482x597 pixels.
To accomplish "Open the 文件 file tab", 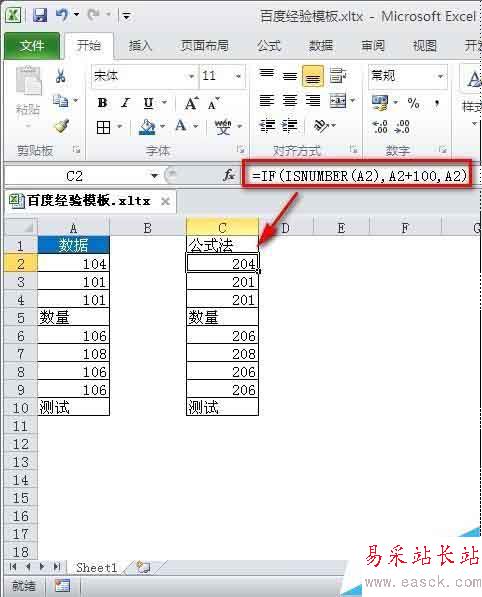I will (32, 46).
